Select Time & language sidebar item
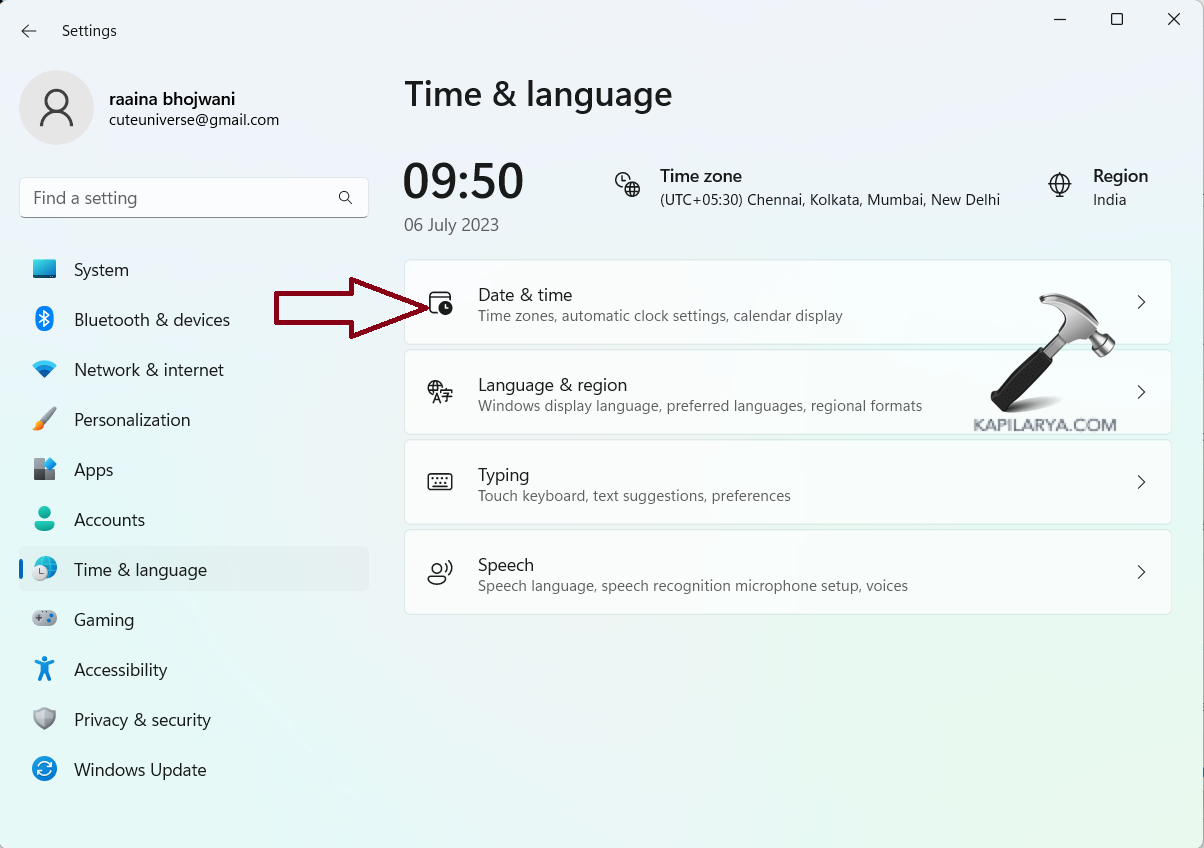Viewport: 1204px width, 848px height. coord(194,569)
